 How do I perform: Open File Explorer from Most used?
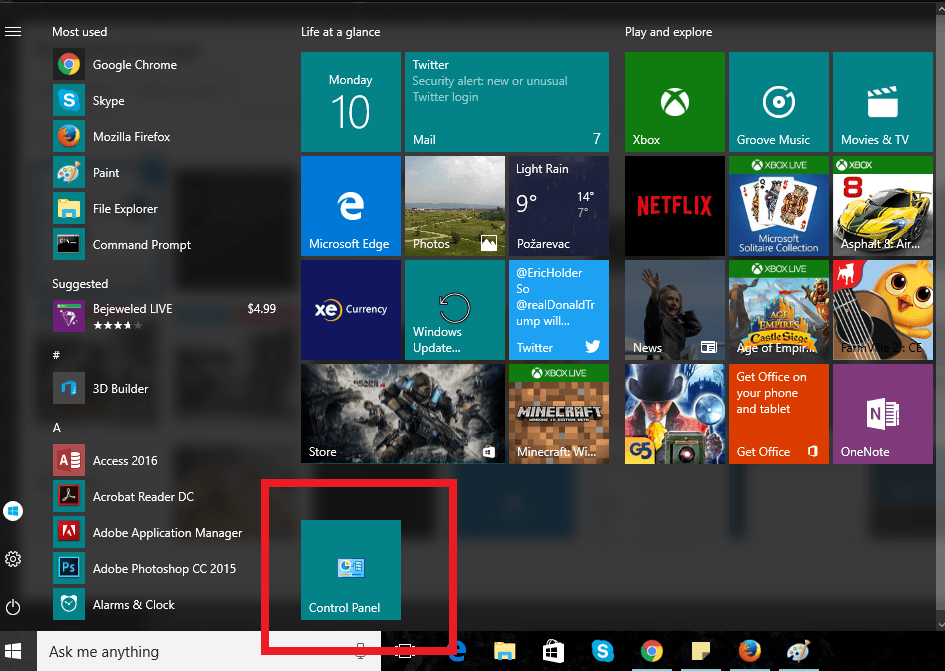click(x=163, y=209)
